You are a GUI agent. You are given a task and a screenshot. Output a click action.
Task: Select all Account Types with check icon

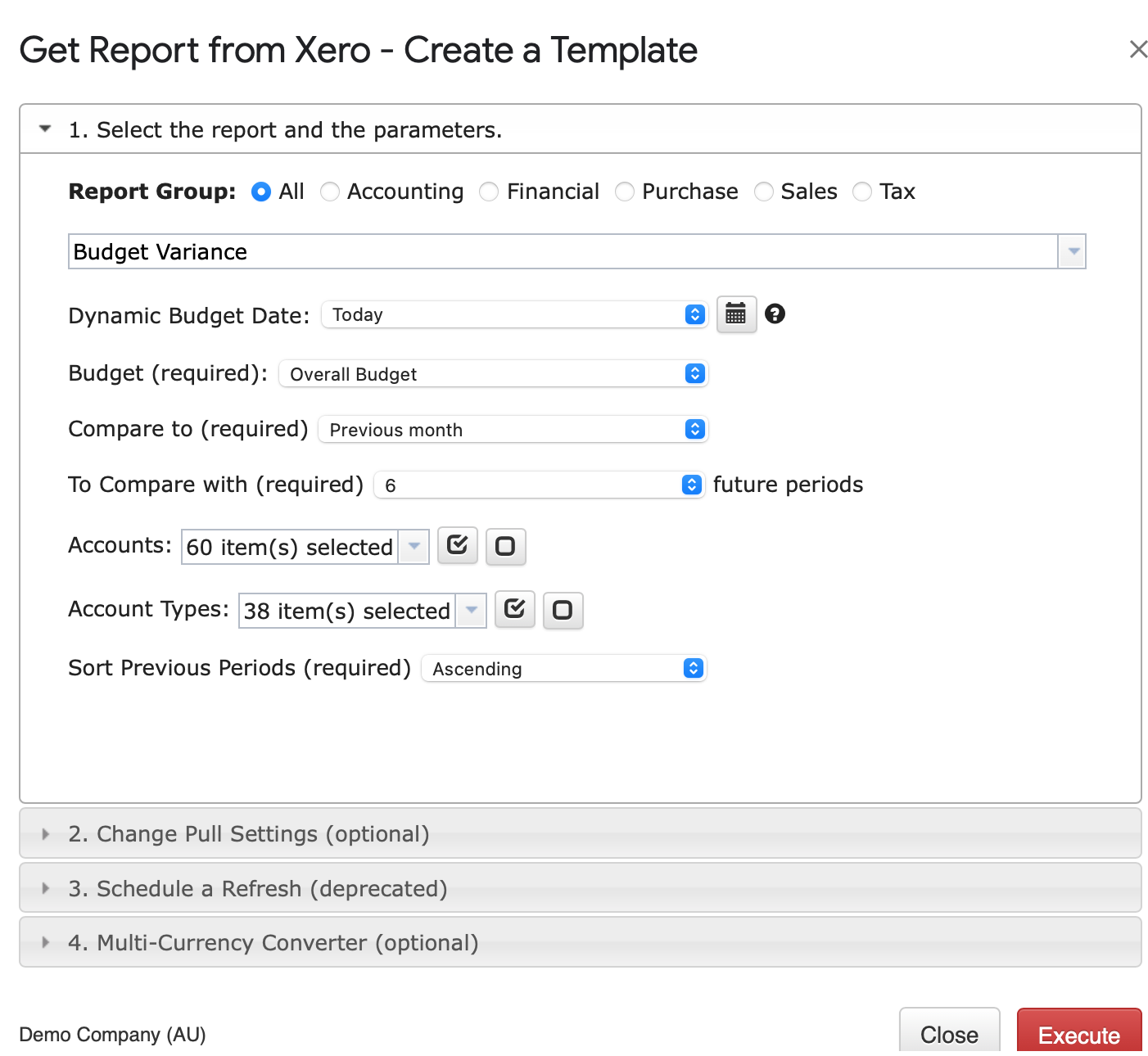(x=515, y=610)
